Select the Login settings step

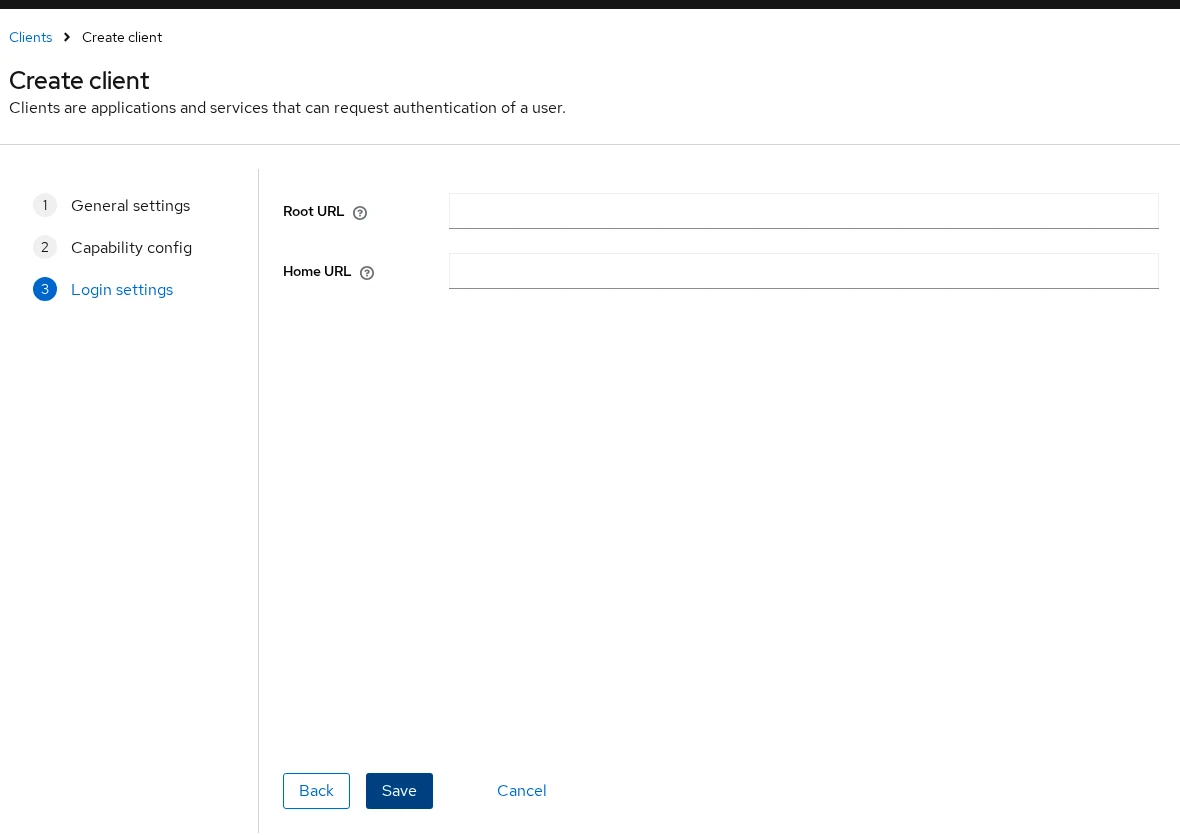[x=122, y=290]
